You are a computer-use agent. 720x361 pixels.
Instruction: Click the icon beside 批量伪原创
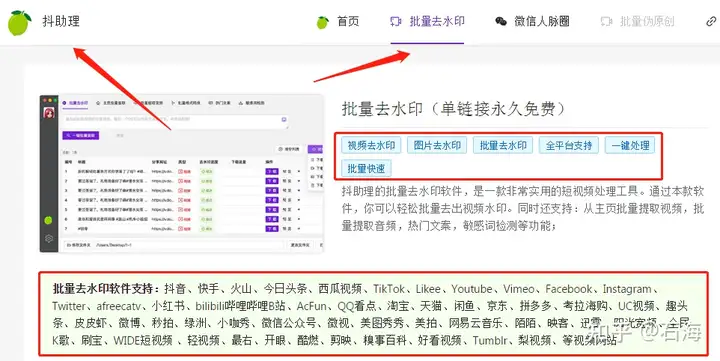[x=607, y=22]
